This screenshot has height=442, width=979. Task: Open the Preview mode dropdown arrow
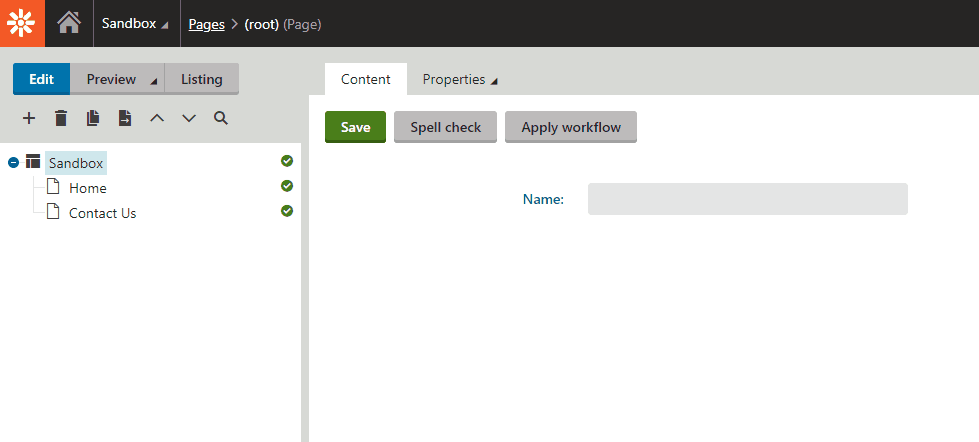(154, 81)
